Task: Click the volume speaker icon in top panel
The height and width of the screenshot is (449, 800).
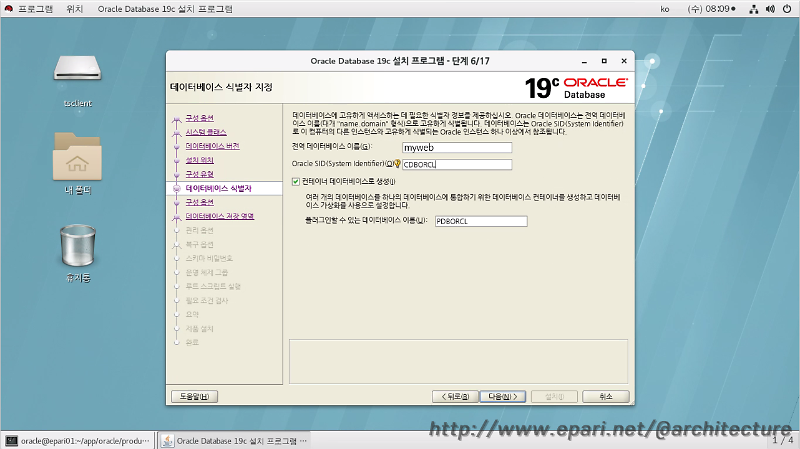Action: click(770, 9)
